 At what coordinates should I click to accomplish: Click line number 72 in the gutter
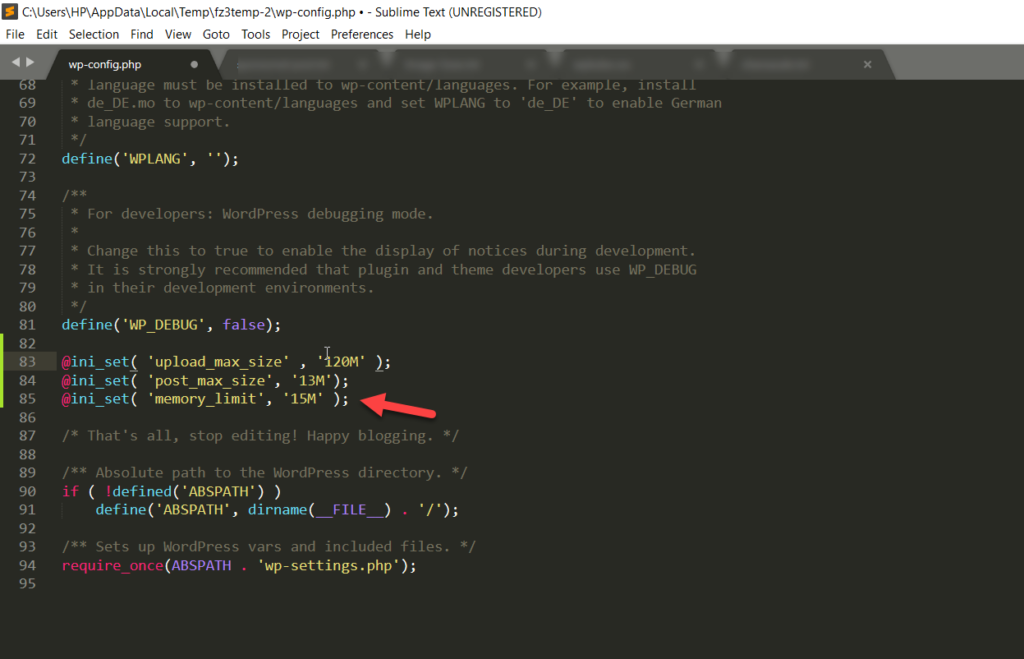pos(27,159)
